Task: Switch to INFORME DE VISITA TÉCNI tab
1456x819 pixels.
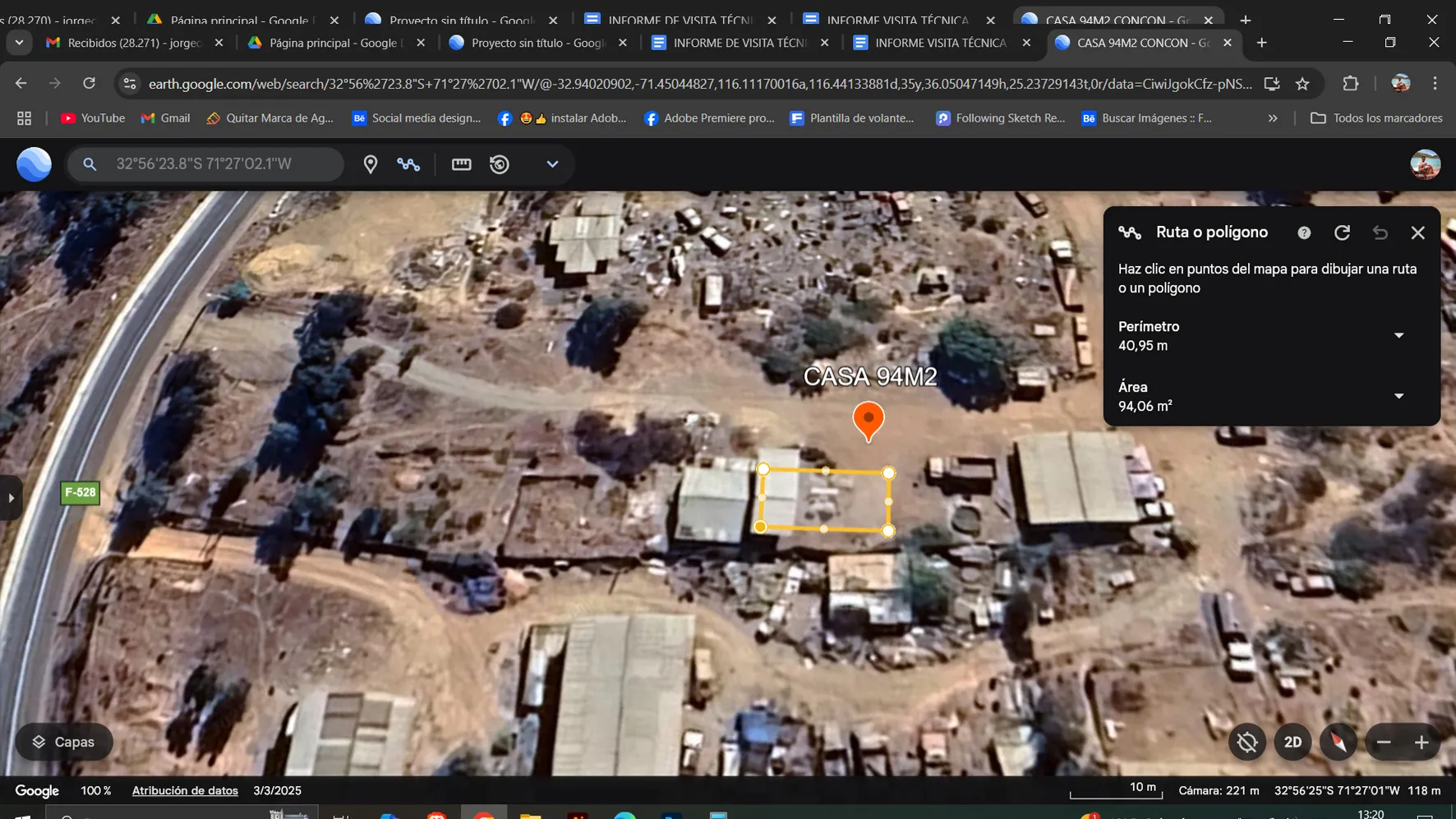Action: (740, 43)
